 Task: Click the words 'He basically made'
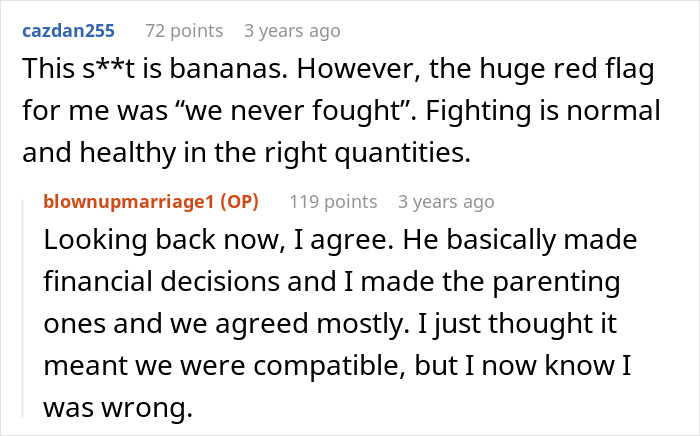click(520, 240)
